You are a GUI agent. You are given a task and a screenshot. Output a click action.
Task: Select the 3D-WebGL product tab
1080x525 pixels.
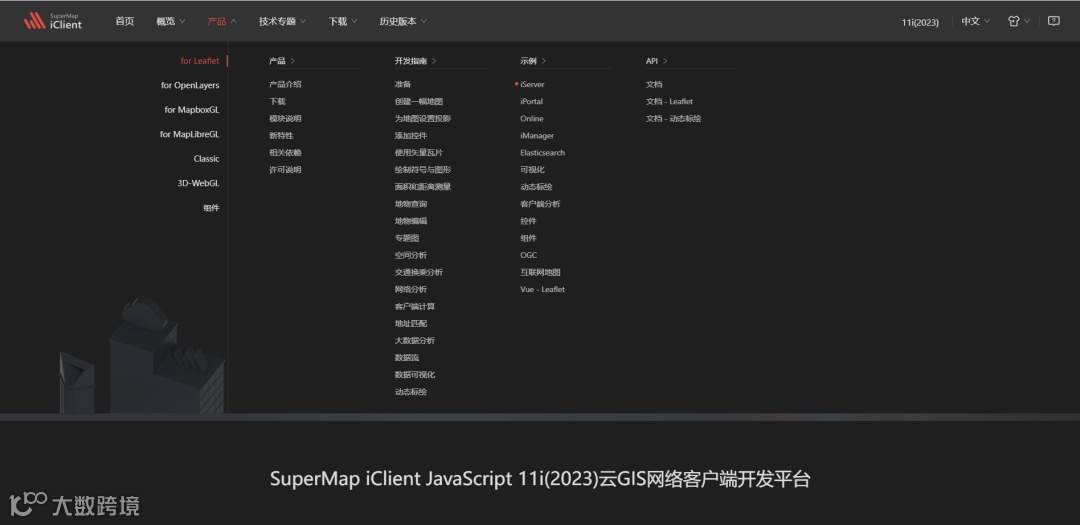pyautogui.click(x=198, y=183)
